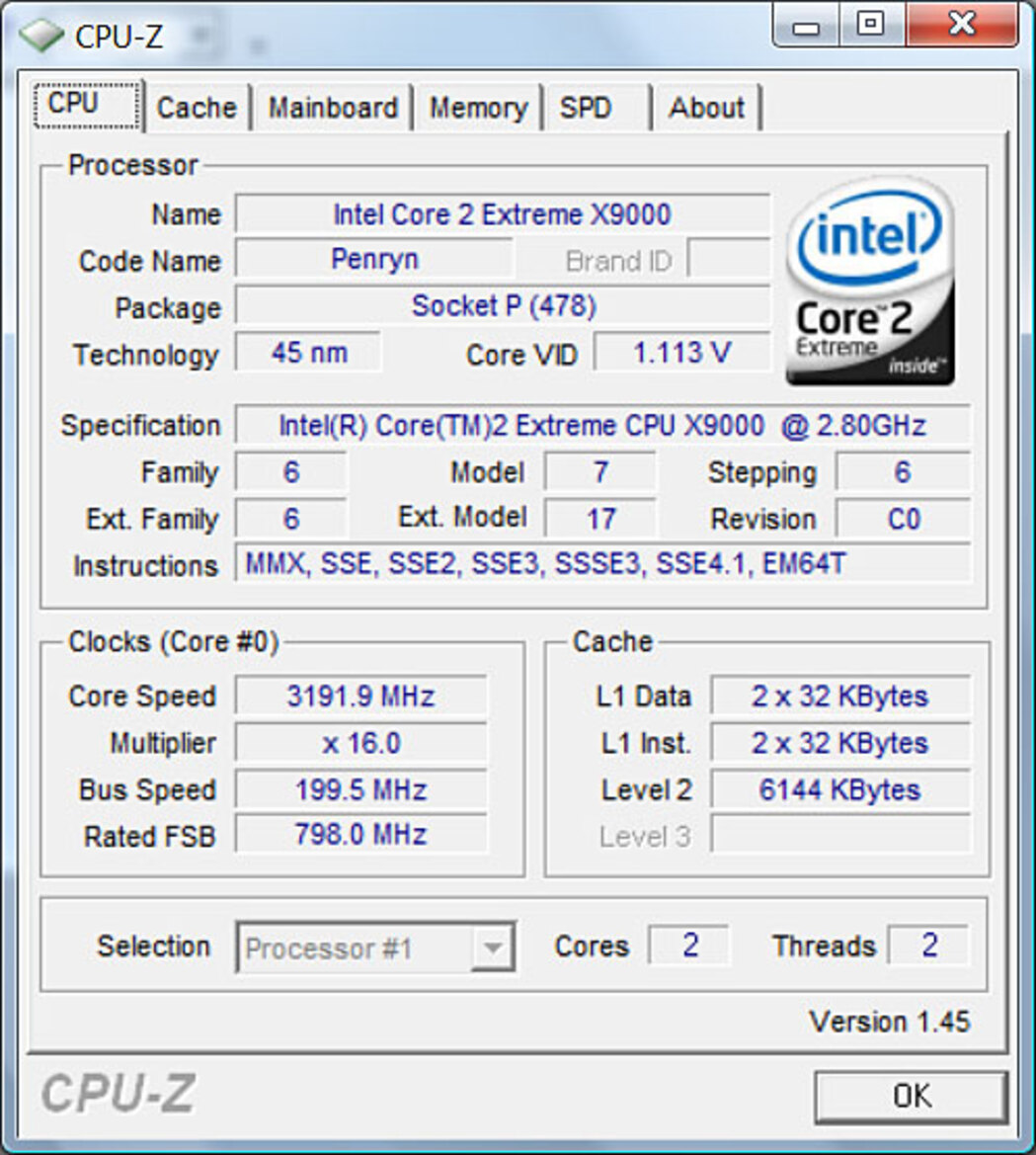This screenshot has height=1155, width=1036.
Task: Click the Code Name field showing Penryn
Action: (373, 259)
